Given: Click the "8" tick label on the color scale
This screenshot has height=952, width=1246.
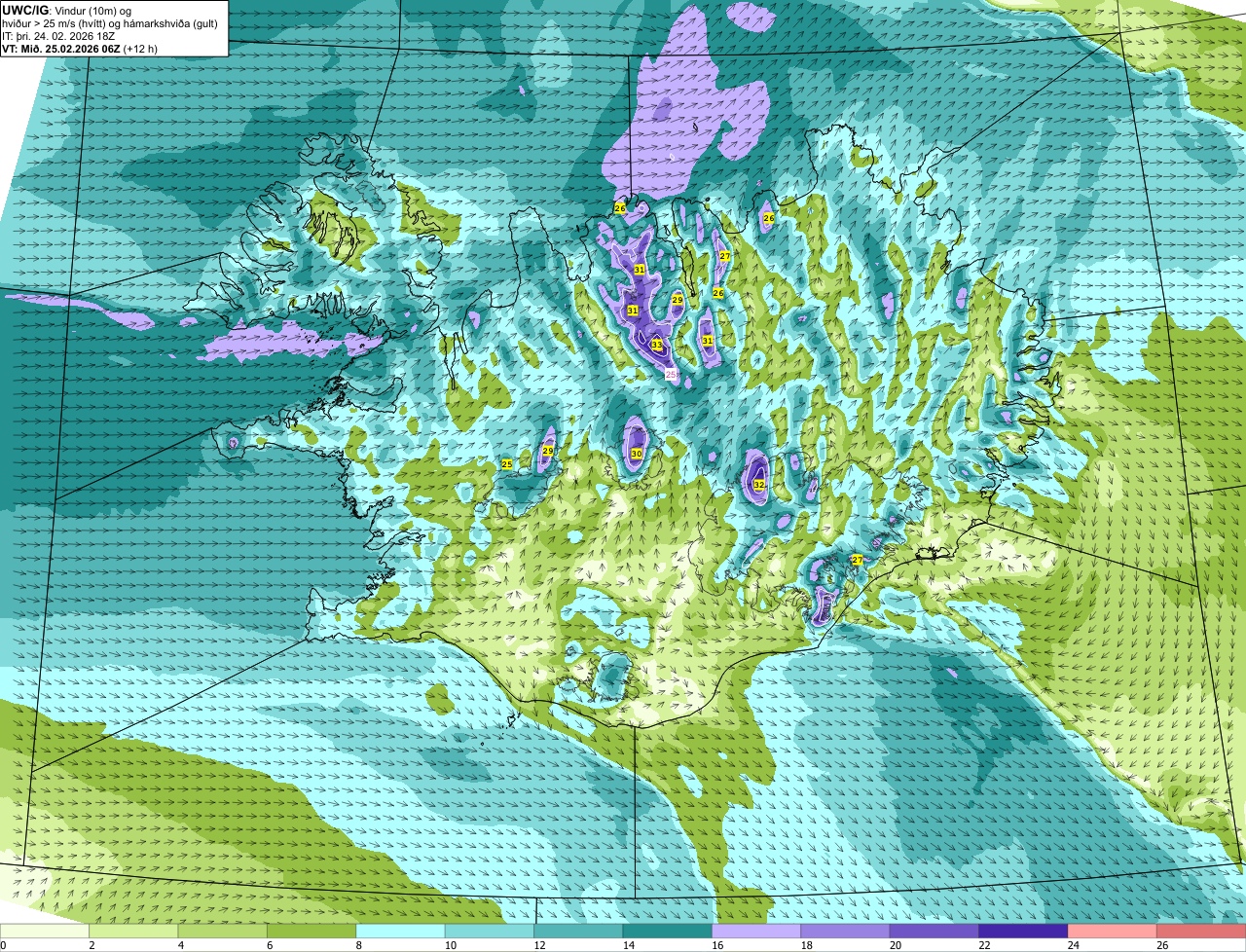Looking at the screenshot, I should pyautogui.click(x=359, y=945).
